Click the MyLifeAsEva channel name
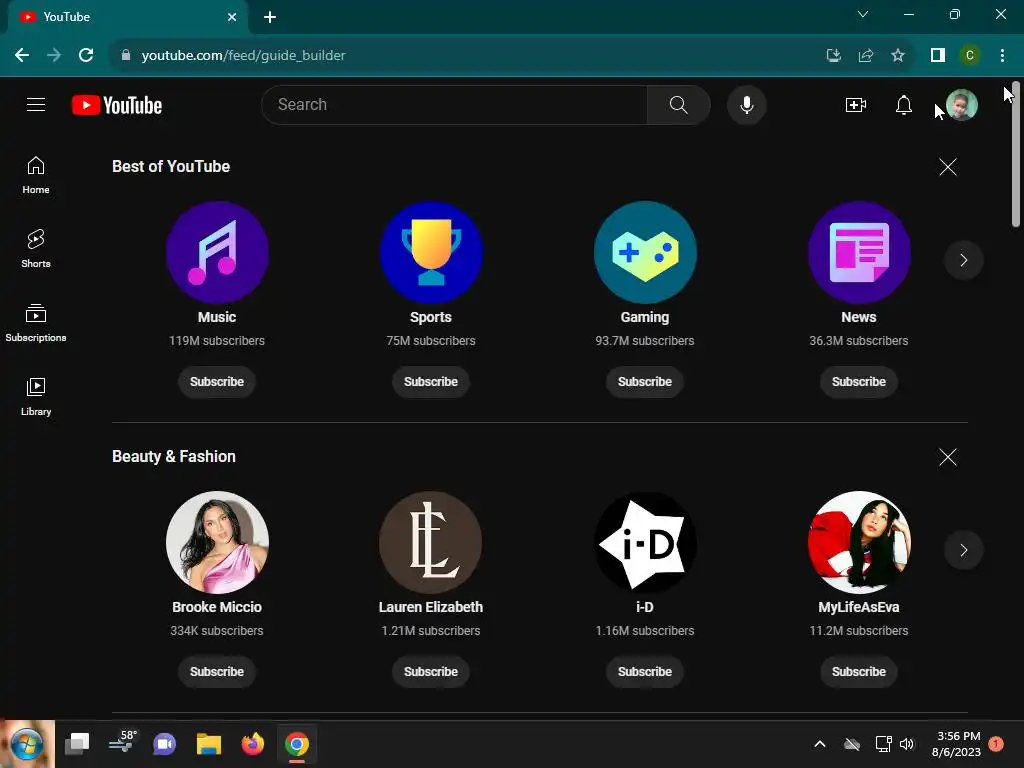 tap(859, 607)
